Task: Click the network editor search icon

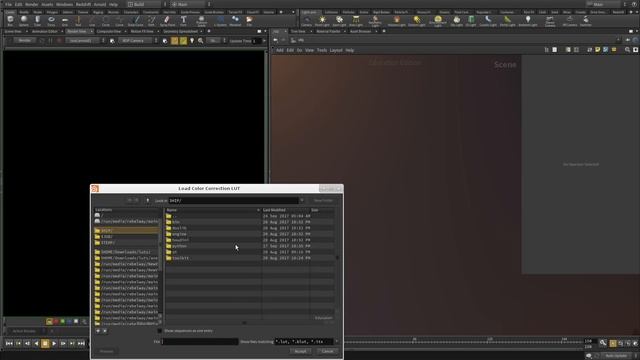Action: [x=627, y=50]
